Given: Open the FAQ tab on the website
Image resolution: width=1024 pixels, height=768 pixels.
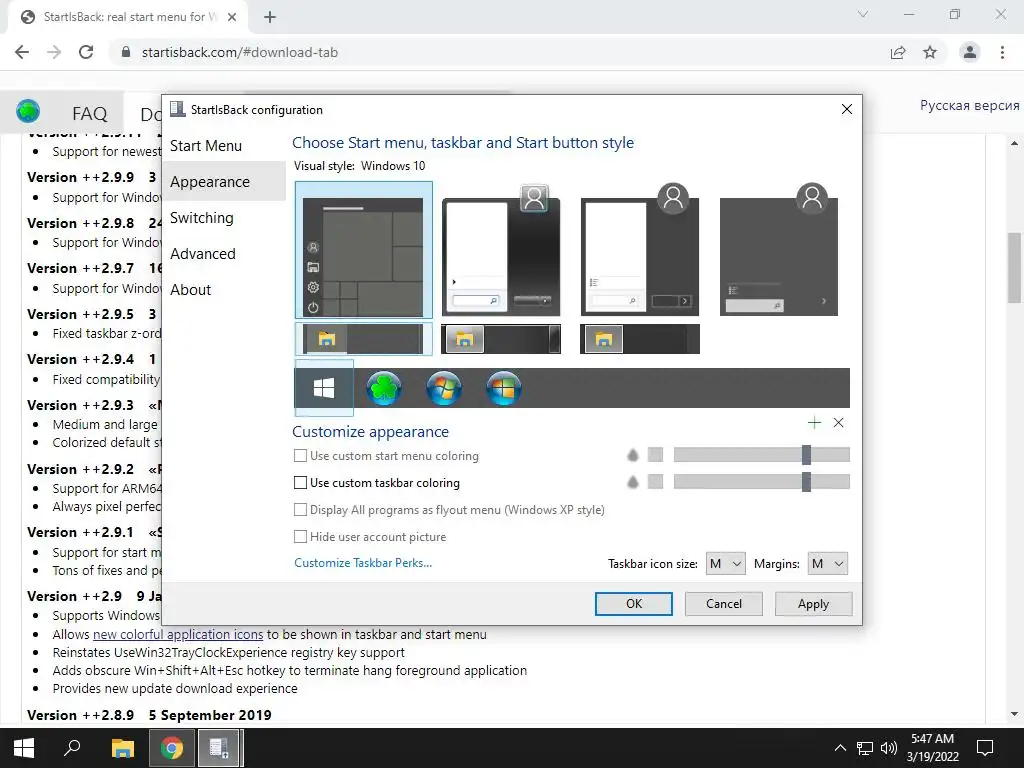Looking at the screenshot, I should pyautogui.click(x=89, y=114).
